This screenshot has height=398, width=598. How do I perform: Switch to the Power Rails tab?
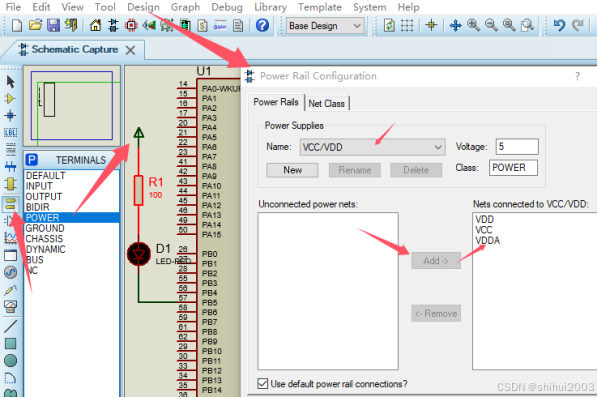[276, 102]
